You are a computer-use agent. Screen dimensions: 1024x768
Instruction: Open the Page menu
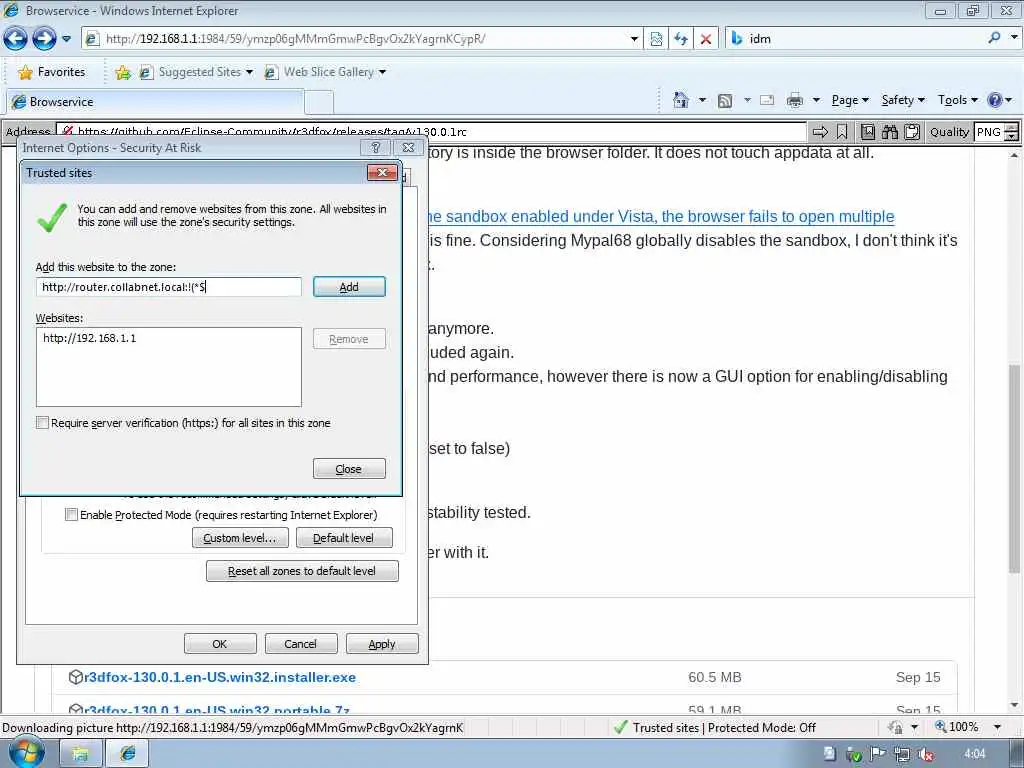(850, 100)
